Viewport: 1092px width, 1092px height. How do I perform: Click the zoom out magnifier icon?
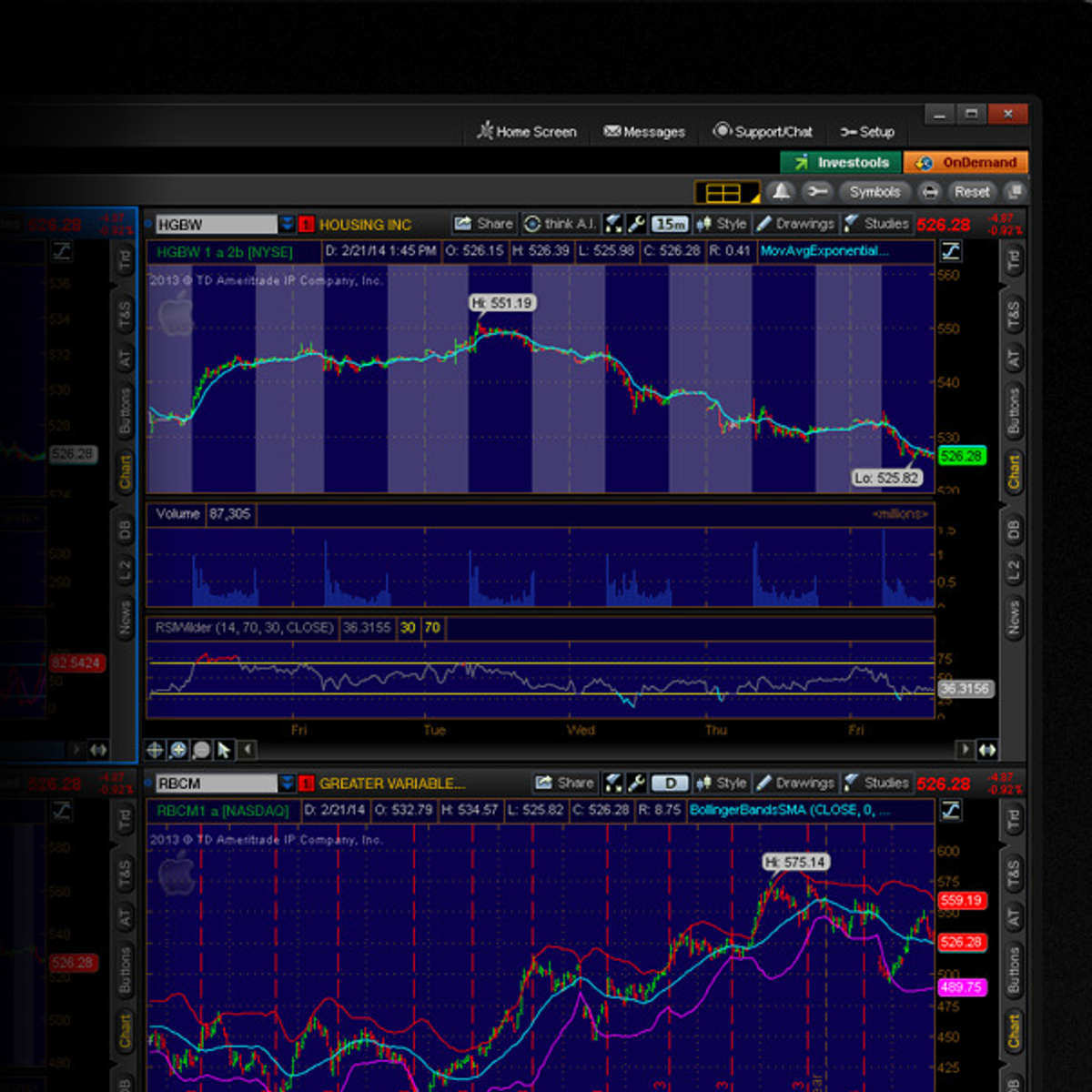(x=201, y=750)
